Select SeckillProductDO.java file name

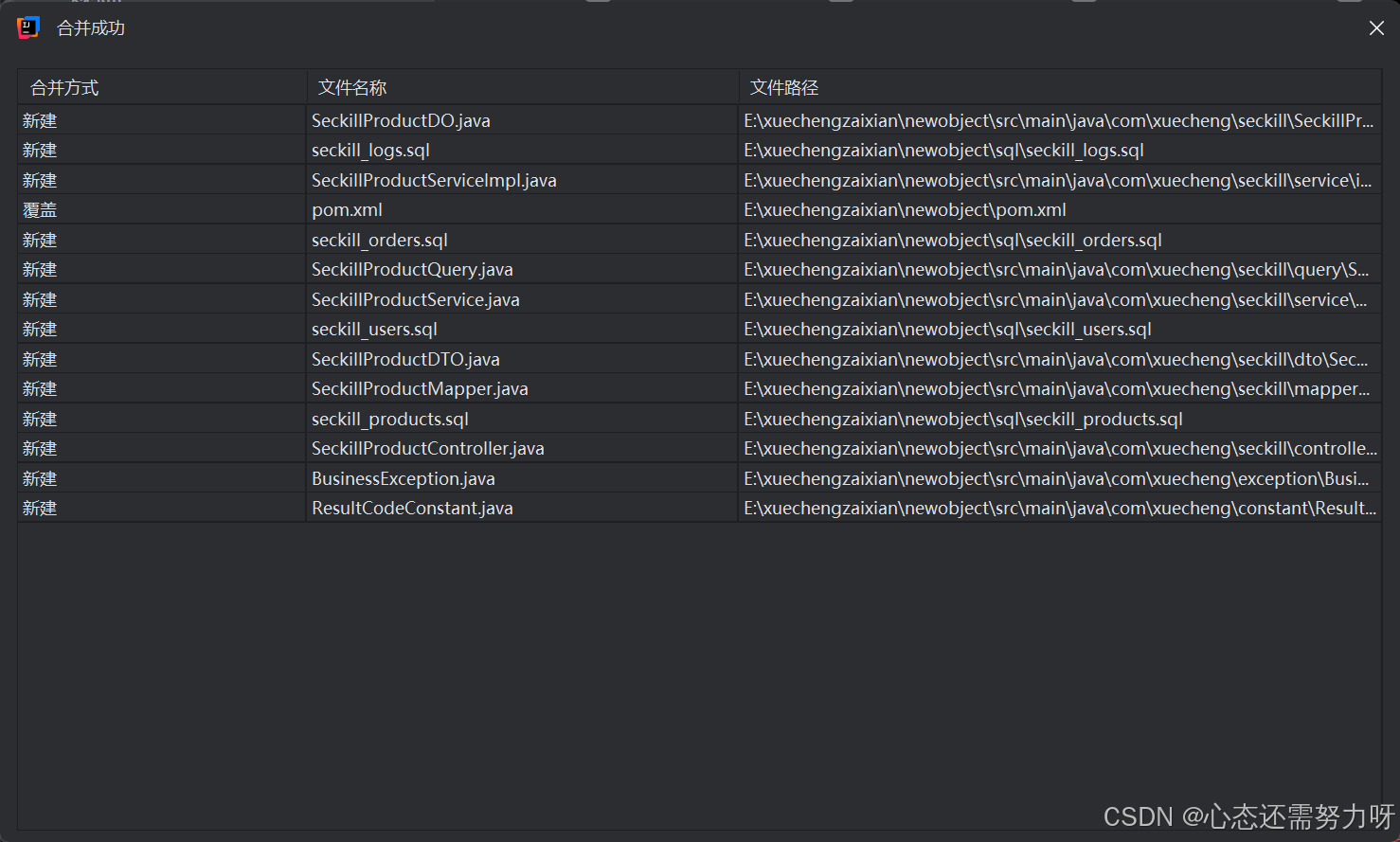(401, 120)
